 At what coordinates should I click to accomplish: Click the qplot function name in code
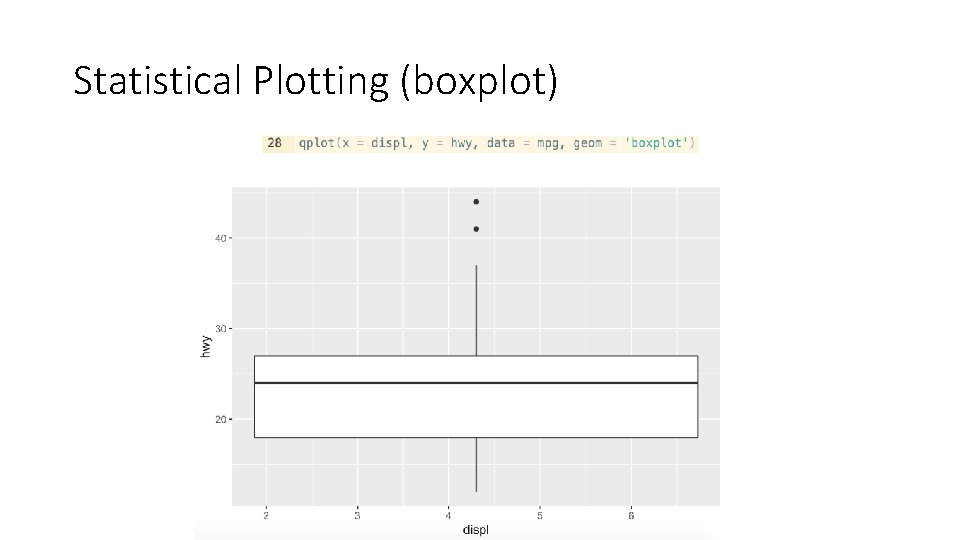pos(317,143)
